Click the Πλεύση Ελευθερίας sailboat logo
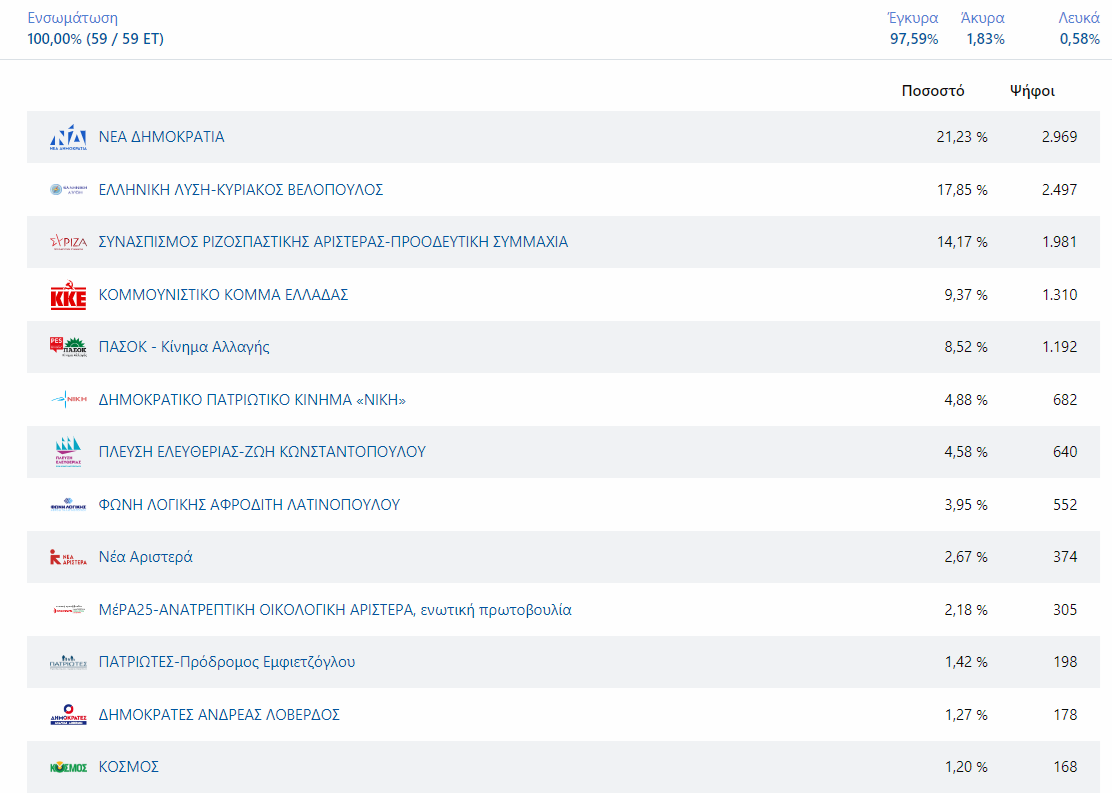The height and width of the screenshot is (793, 1112). tap(68, 452)
